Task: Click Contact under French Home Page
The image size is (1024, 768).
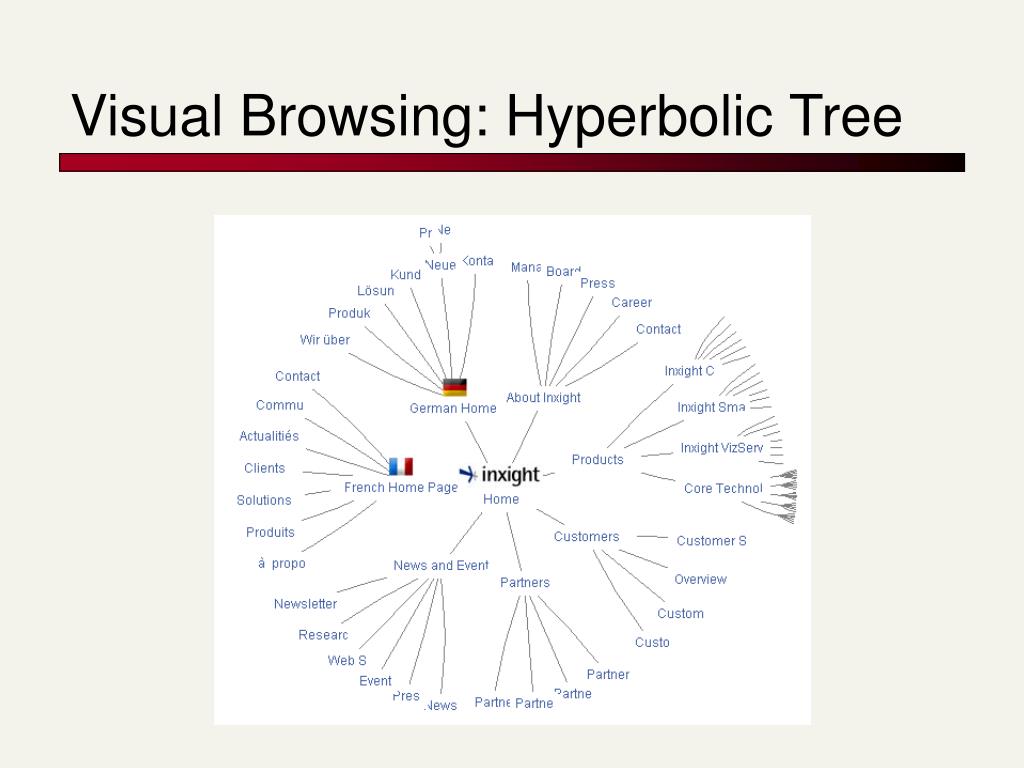Action: [297, 376]
